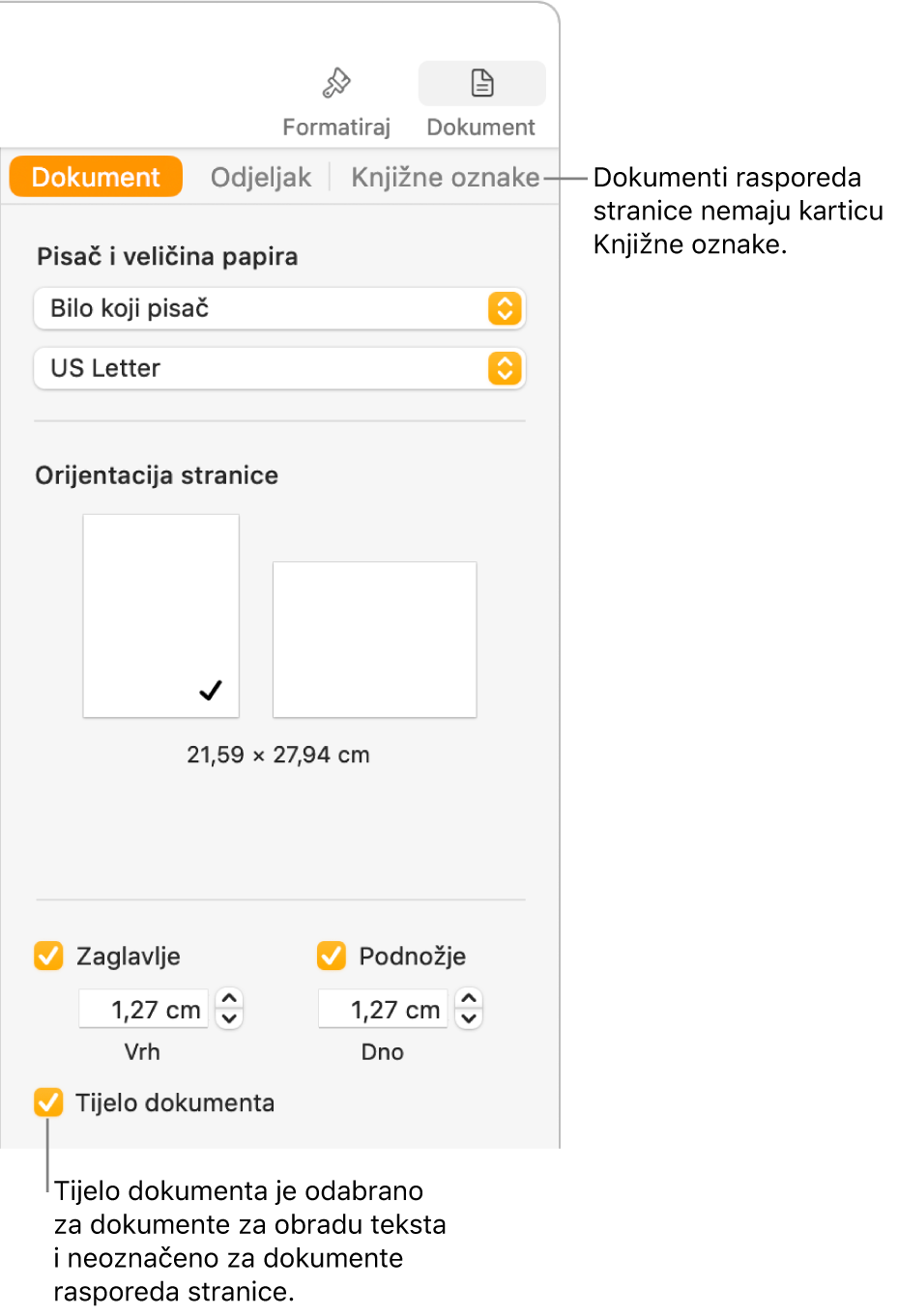Viewport: 898px width, 1316px height.
Task: Select portrait page orientation thumbnail
Action: (160, 615)
